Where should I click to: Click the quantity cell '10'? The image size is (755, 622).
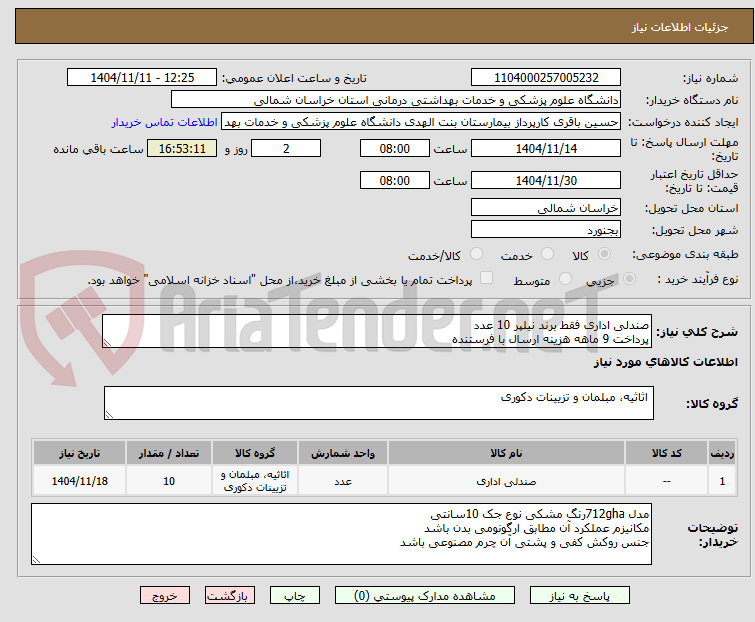point(169,481)
